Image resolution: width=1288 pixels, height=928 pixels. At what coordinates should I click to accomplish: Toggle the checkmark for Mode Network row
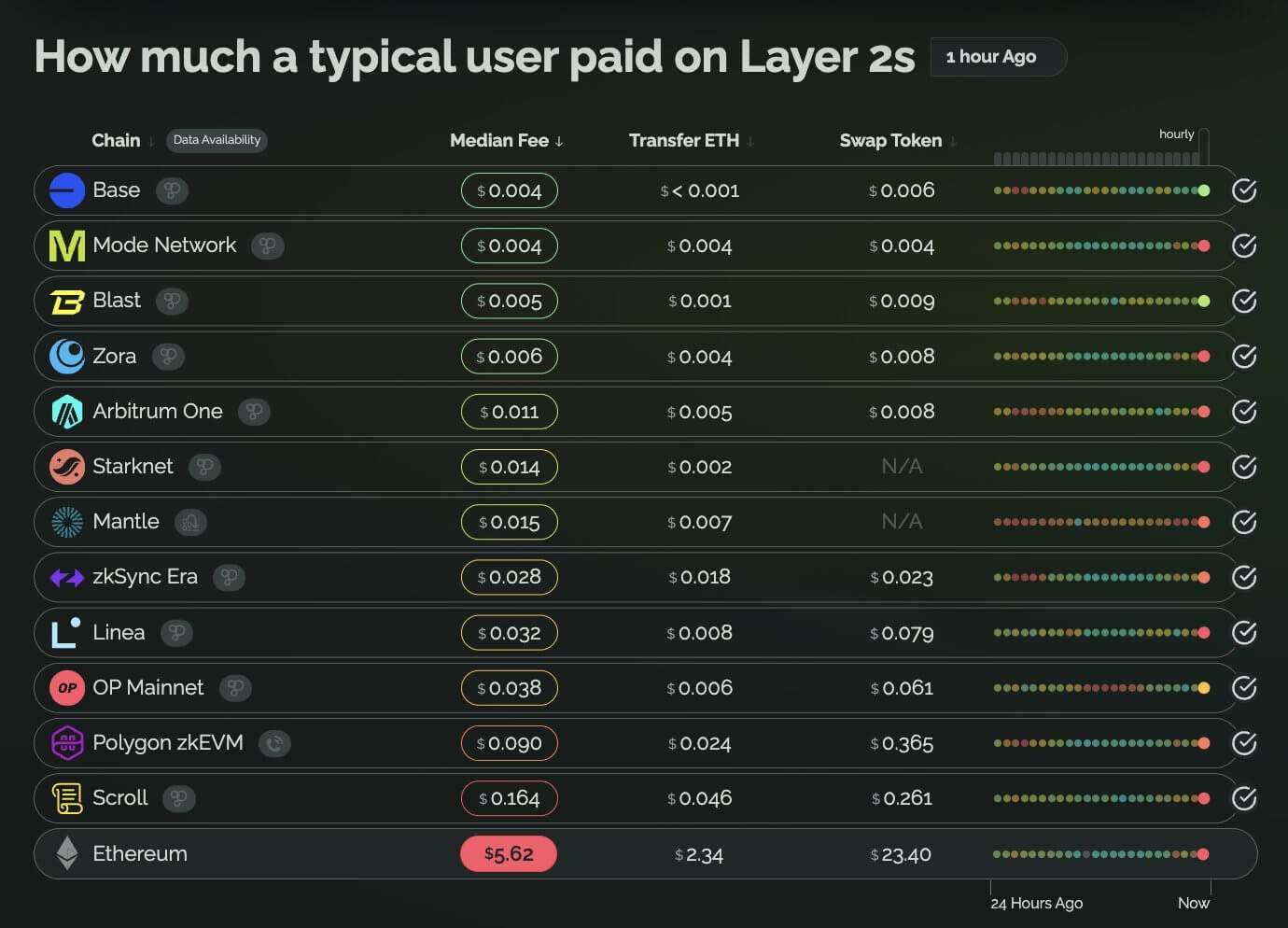click(x=1244, y=246)
